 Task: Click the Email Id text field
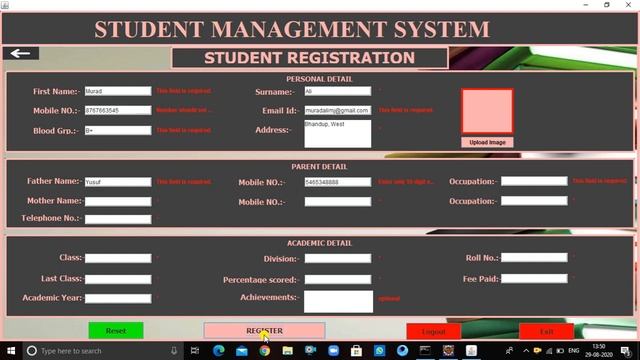pyautogui.click(x=338, y=110)
